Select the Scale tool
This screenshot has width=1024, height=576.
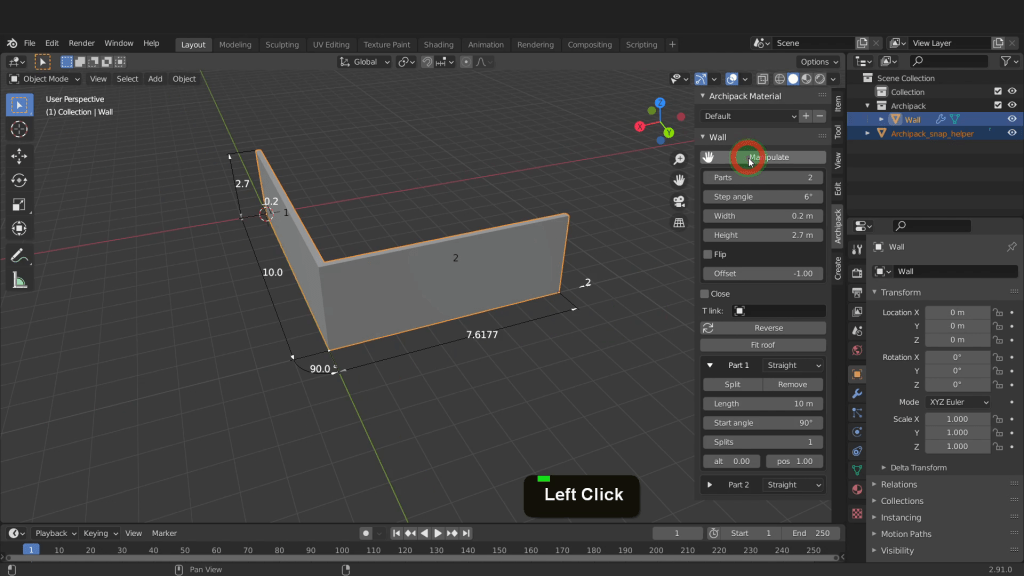point(18,204)
